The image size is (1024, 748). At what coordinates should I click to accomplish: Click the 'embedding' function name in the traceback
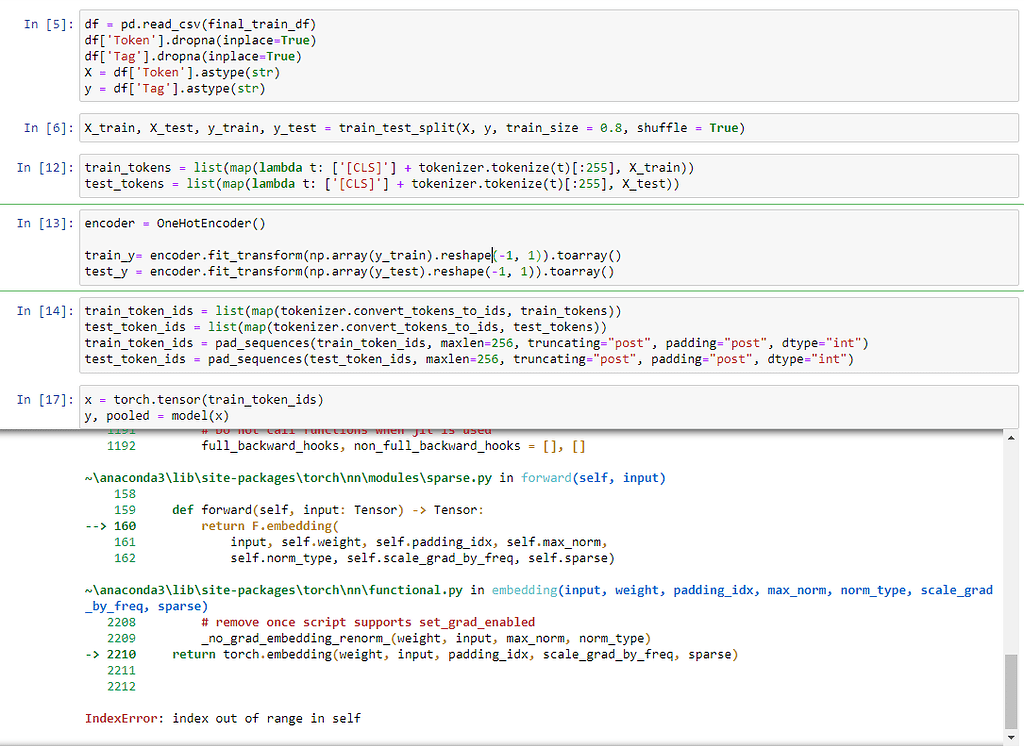click(x=525, y=590)
